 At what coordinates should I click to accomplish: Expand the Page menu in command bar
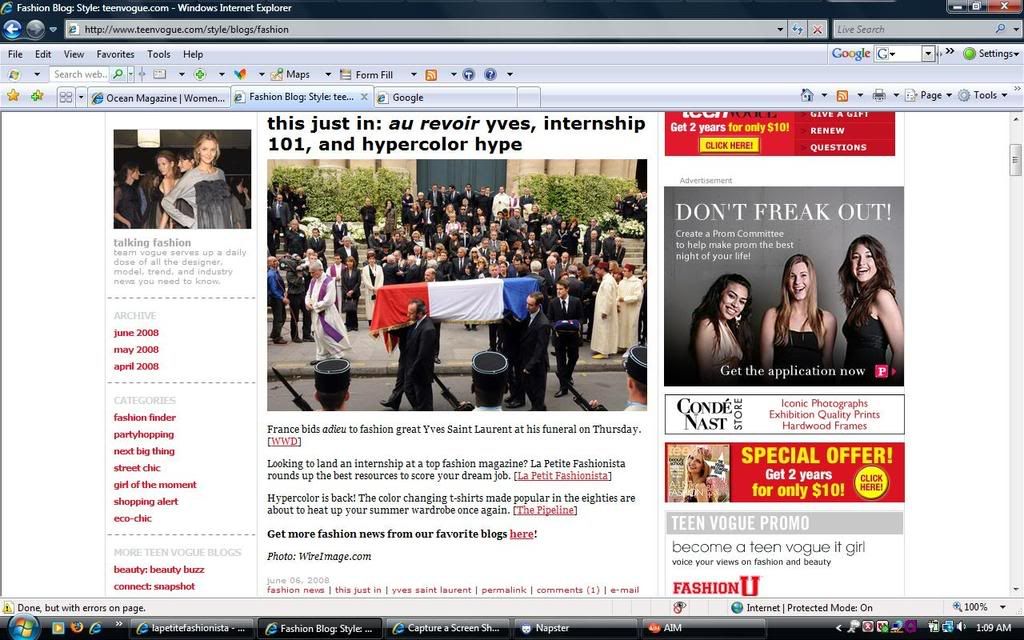(929, 95)
